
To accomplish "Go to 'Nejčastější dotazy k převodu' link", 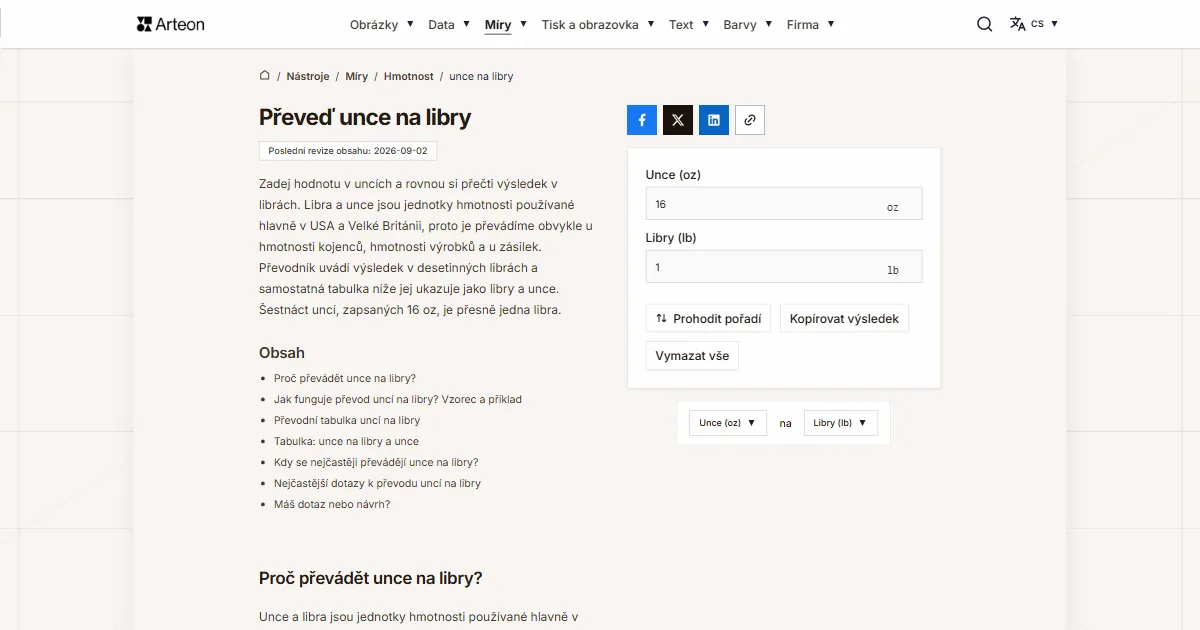I will (x=377, y=484).
